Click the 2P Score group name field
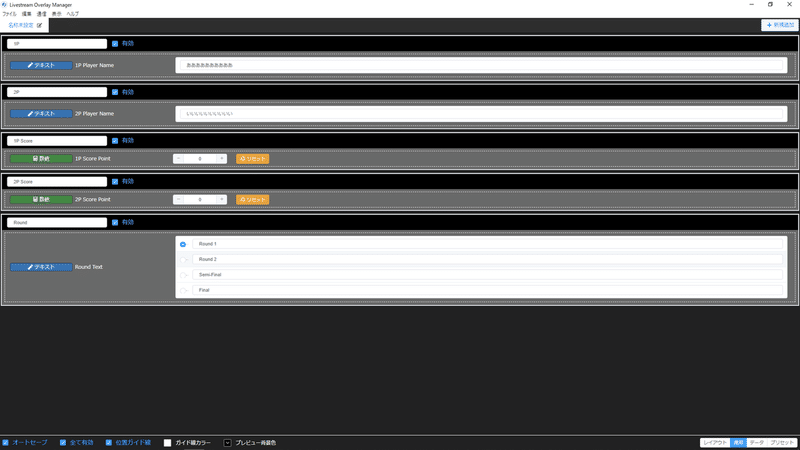The image size is (800, 450). pos(57,182)
